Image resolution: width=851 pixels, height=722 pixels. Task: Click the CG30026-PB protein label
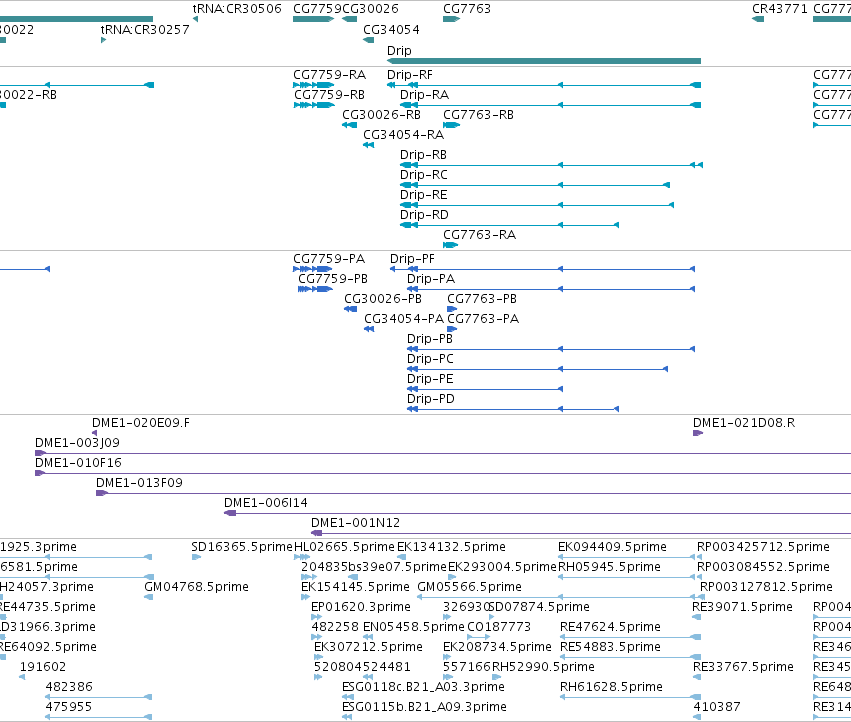383,299
